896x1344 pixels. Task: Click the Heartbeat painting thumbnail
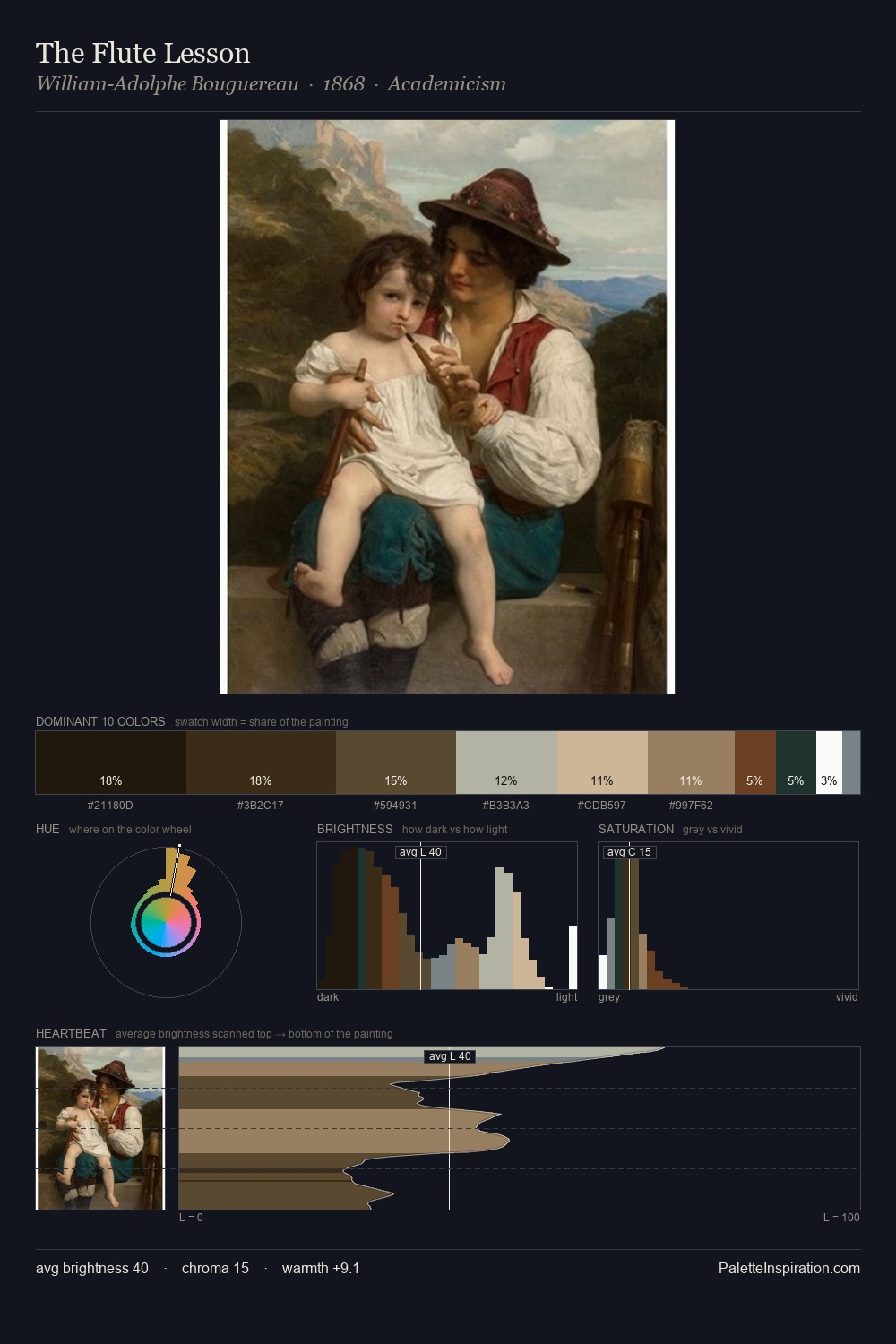tap(100, 1128)
